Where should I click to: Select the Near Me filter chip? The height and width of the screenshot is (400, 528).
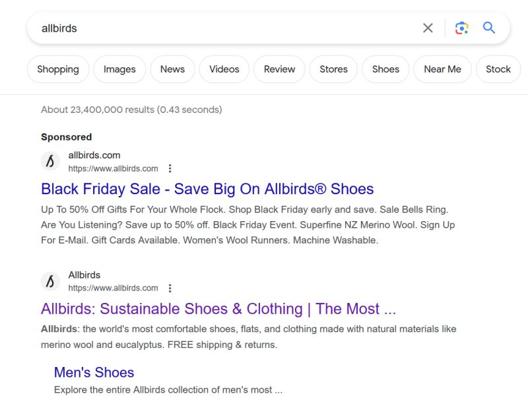coord(442,69)
